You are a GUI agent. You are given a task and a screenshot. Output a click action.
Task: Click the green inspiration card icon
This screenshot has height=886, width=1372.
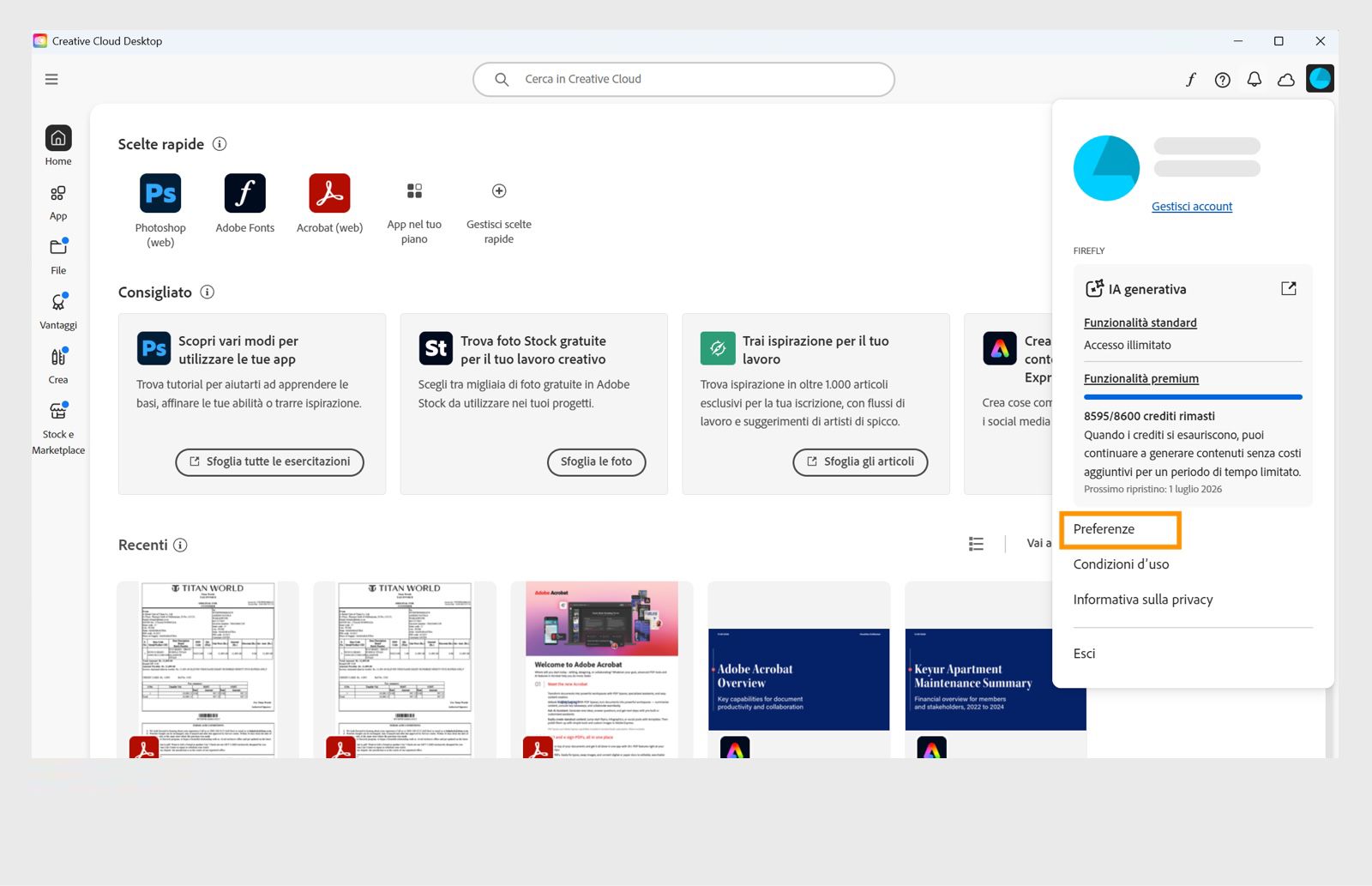718,348
